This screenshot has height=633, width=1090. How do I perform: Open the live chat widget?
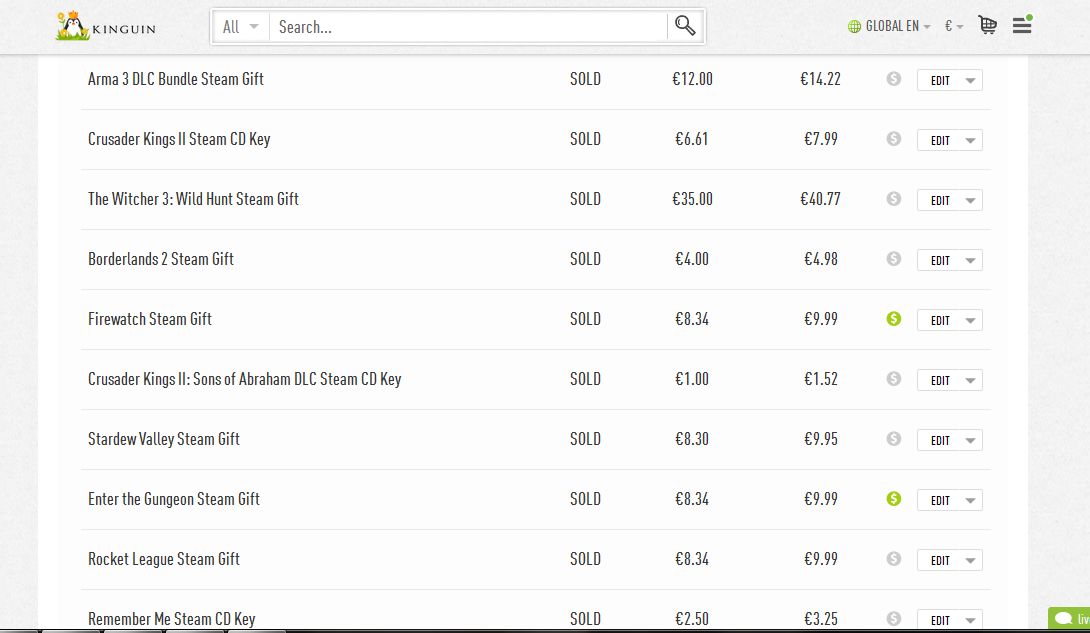pyautogui.click(x=1069, y=618)
